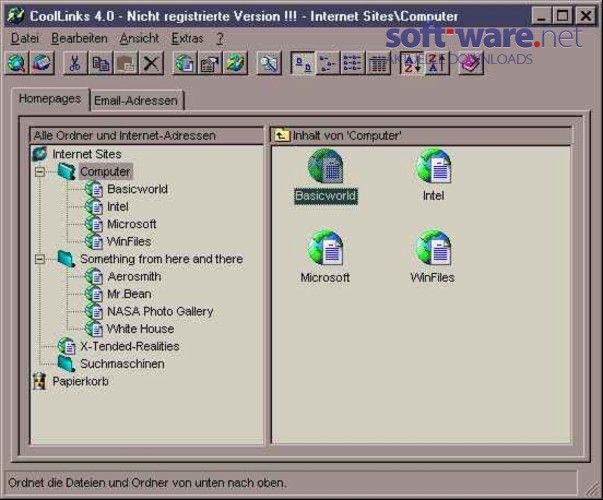Click the CoolLinks app icon in the title bar

click(16, 16)
